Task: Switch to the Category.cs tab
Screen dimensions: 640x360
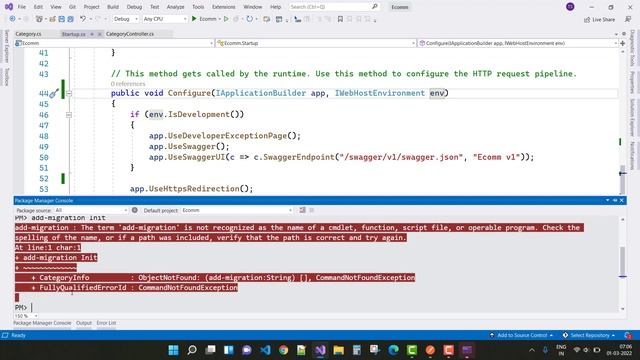Action: [29, 34]
